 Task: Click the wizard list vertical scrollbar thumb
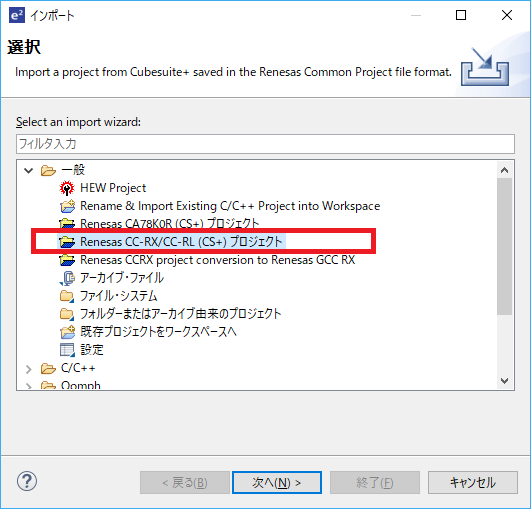505,247
